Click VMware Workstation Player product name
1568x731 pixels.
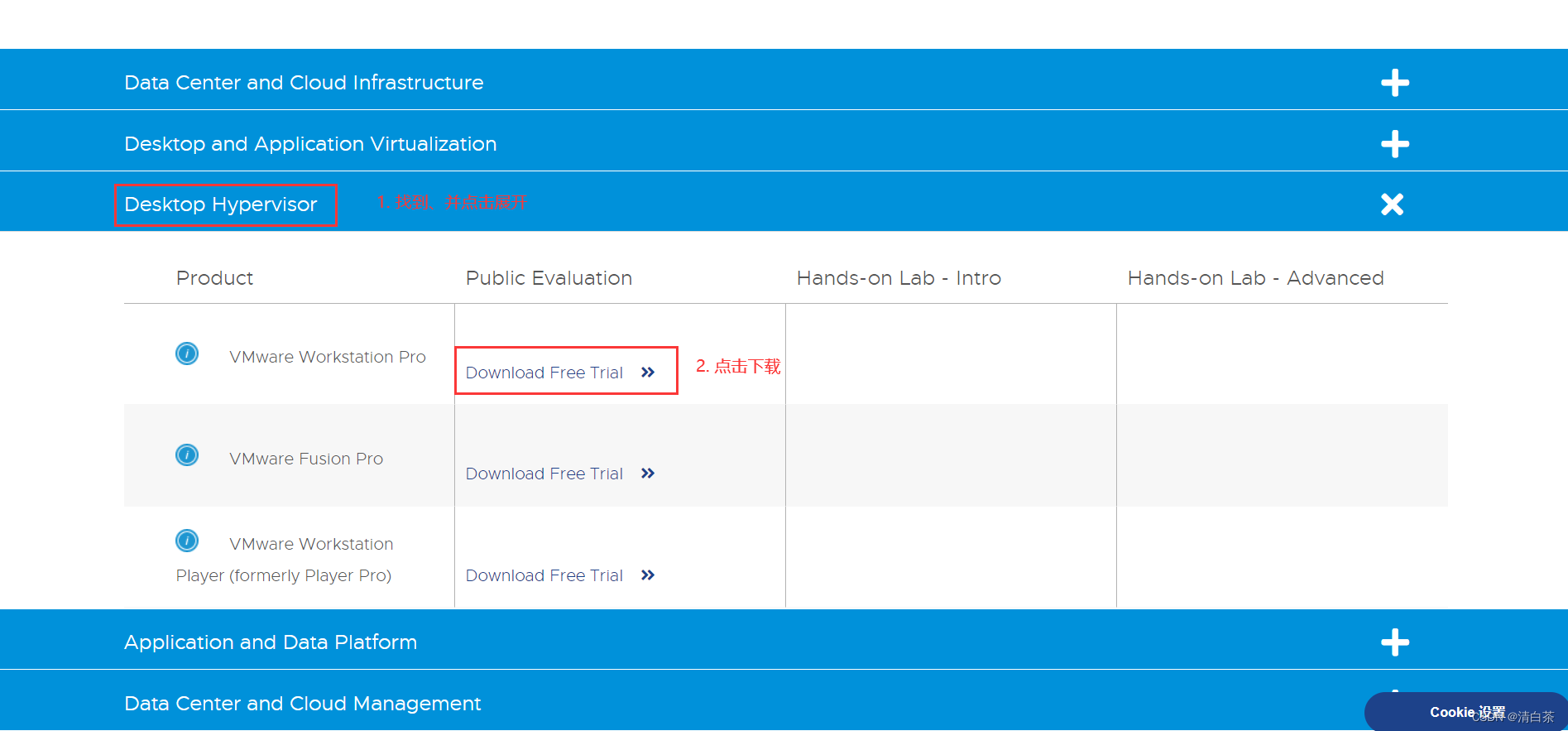point(285,560)
